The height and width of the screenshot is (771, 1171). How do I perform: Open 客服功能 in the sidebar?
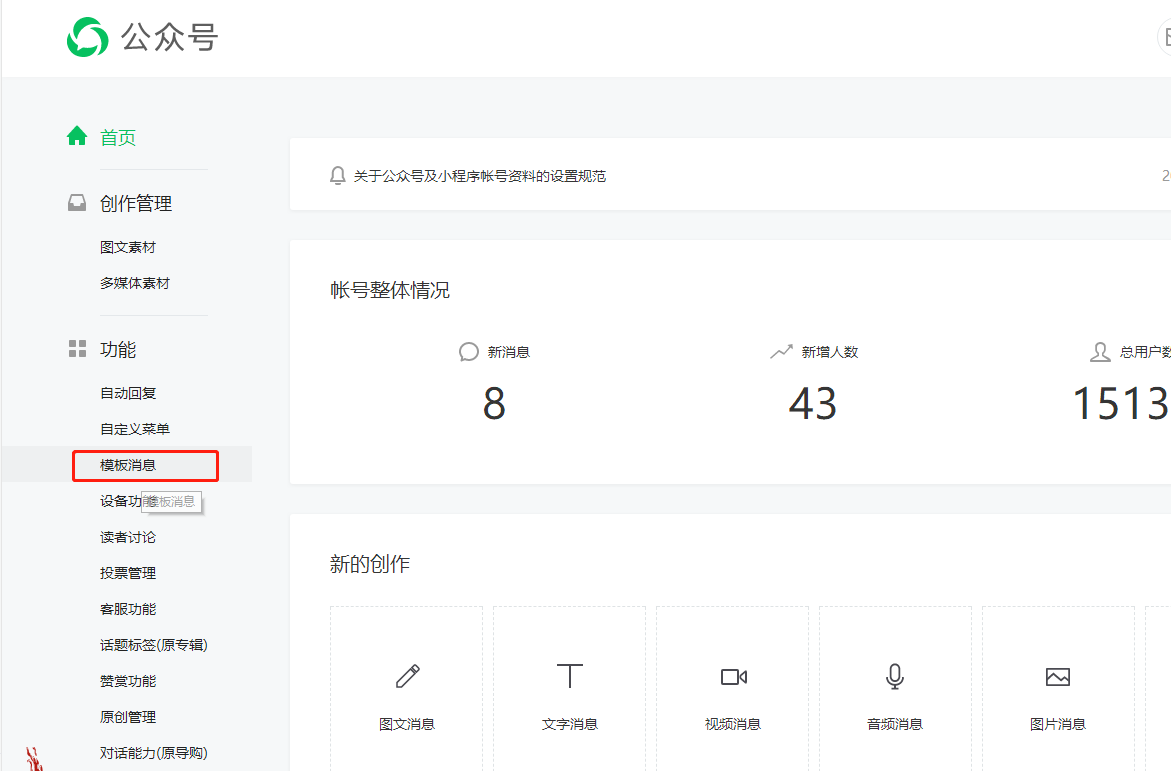[128, 609]
